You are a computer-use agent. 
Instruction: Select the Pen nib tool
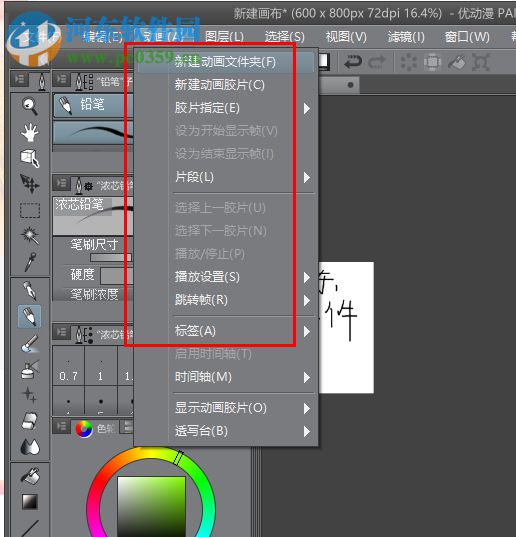pos(30,290)
